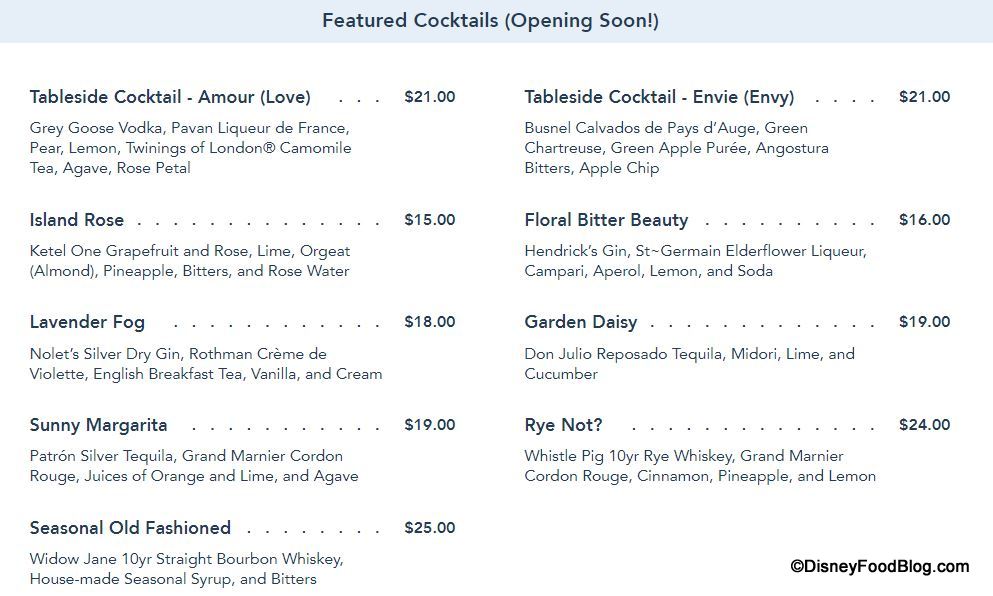
Task: Open the Floral Bitter Beauty item
Action: (606, 220)
